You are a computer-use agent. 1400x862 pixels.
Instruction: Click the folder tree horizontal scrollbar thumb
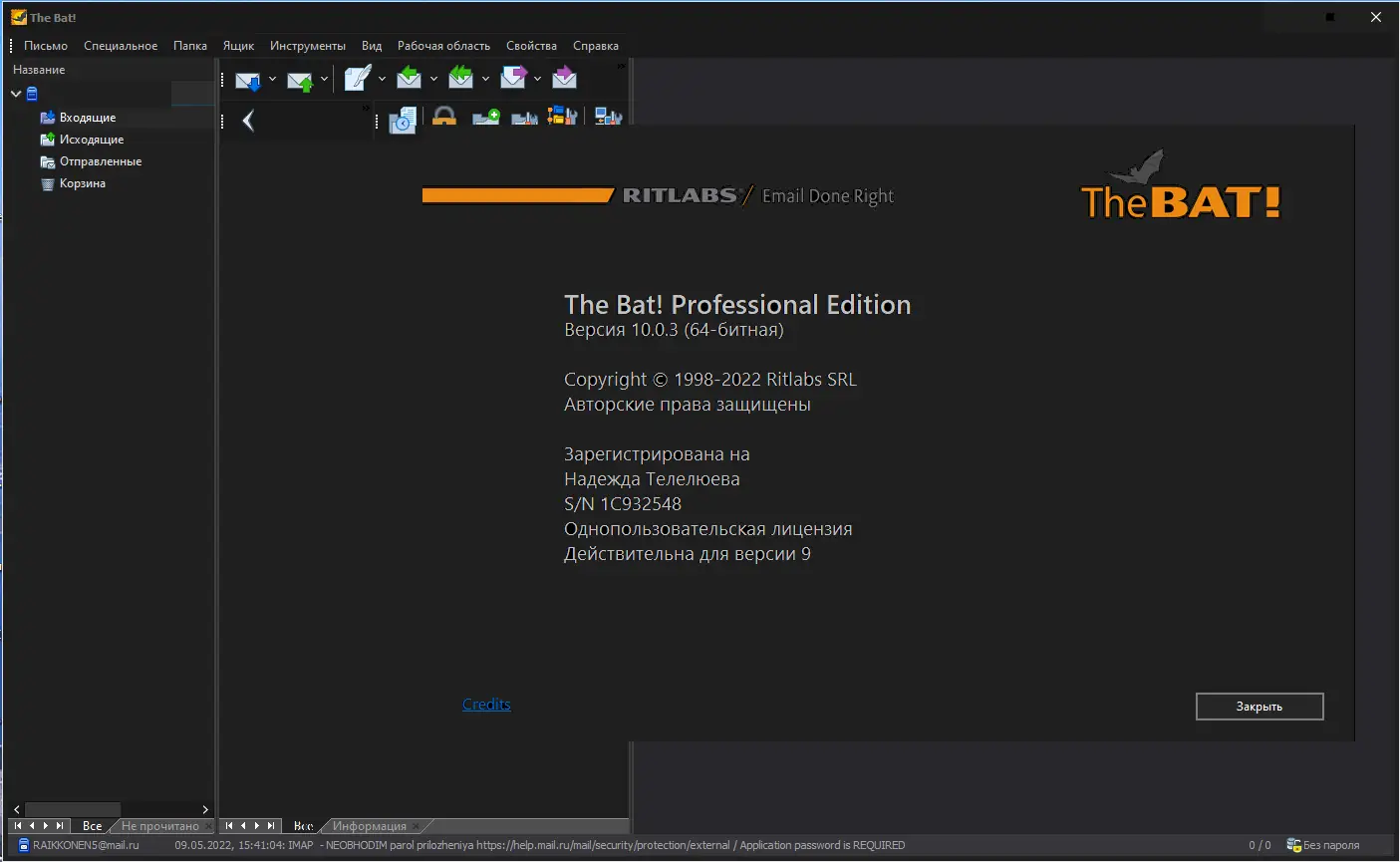pos(73,809)
